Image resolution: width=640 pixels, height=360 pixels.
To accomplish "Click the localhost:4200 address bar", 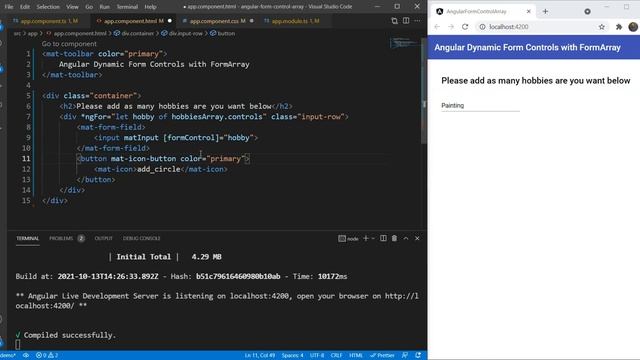I will click(x=541, y=27).
